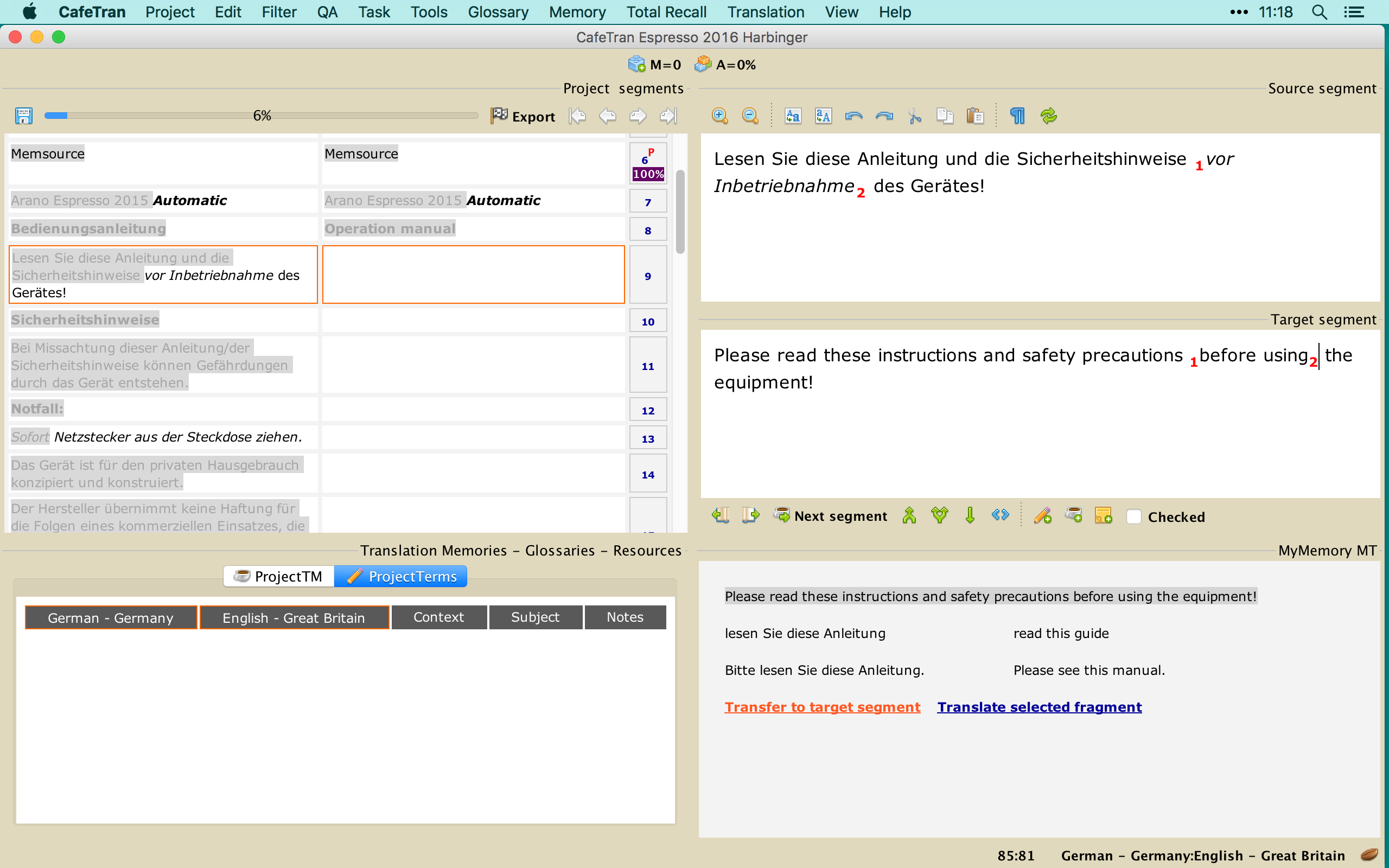Viewport: 1389px width, 868px height.
Task: Tick the Checked checkbox
Action: (1133, 516)
